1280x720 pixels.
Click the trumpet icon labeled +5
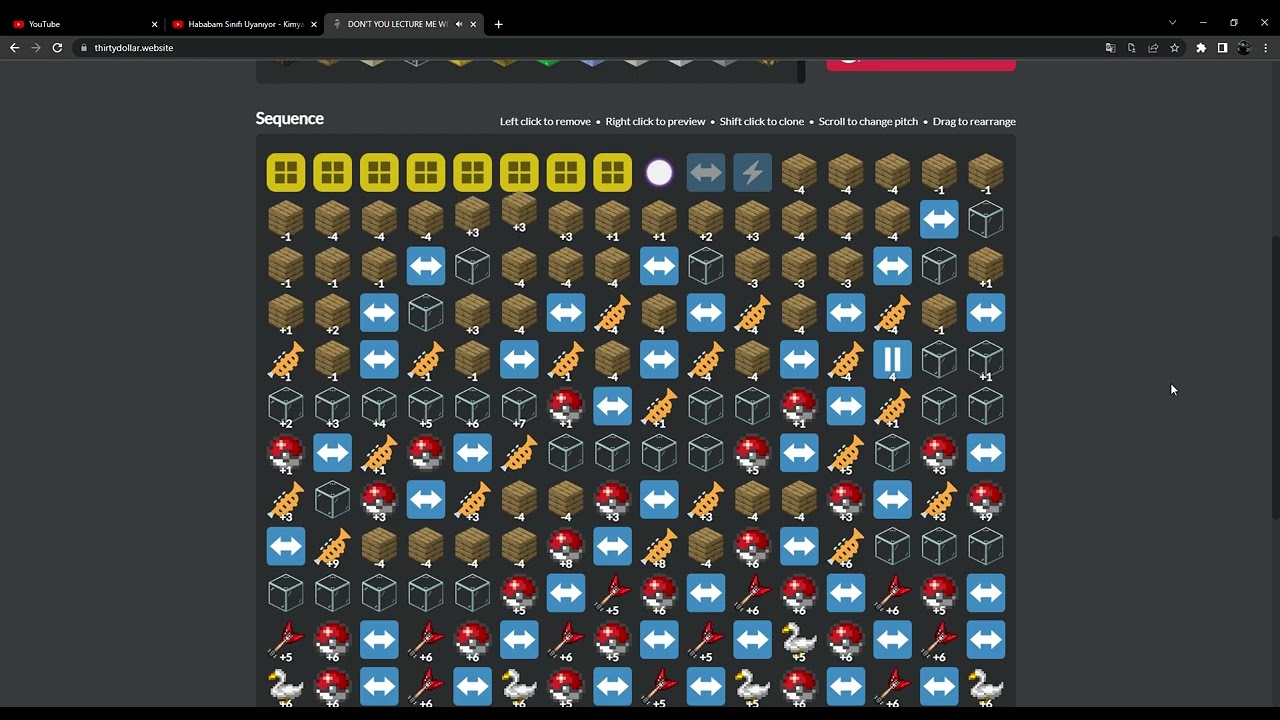click(846, 453)
